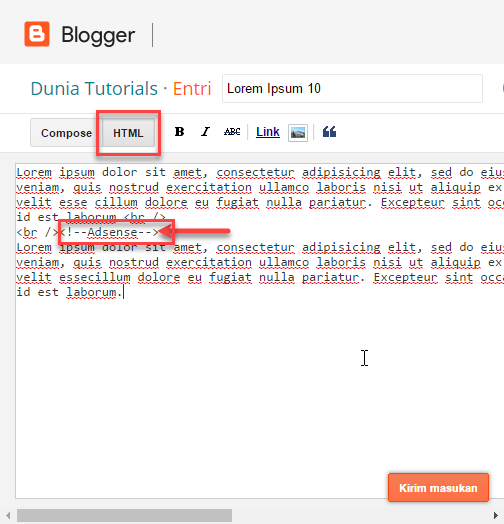
Task: Place cursor in the <!--Adsense--> comment text
Action: click(109, 232)
